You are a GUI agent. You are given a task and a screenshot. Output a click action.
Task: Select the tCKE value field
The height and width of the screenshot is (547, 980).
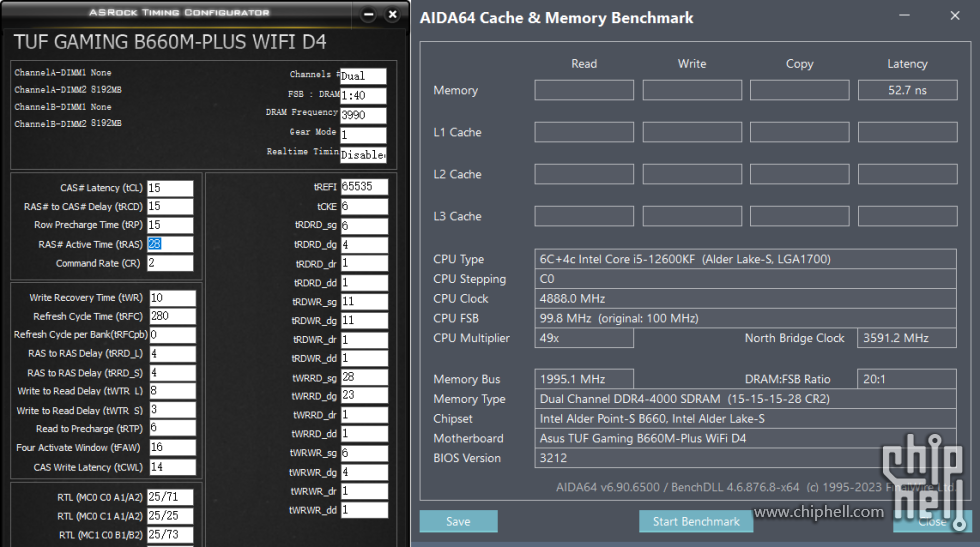(364, 206)
